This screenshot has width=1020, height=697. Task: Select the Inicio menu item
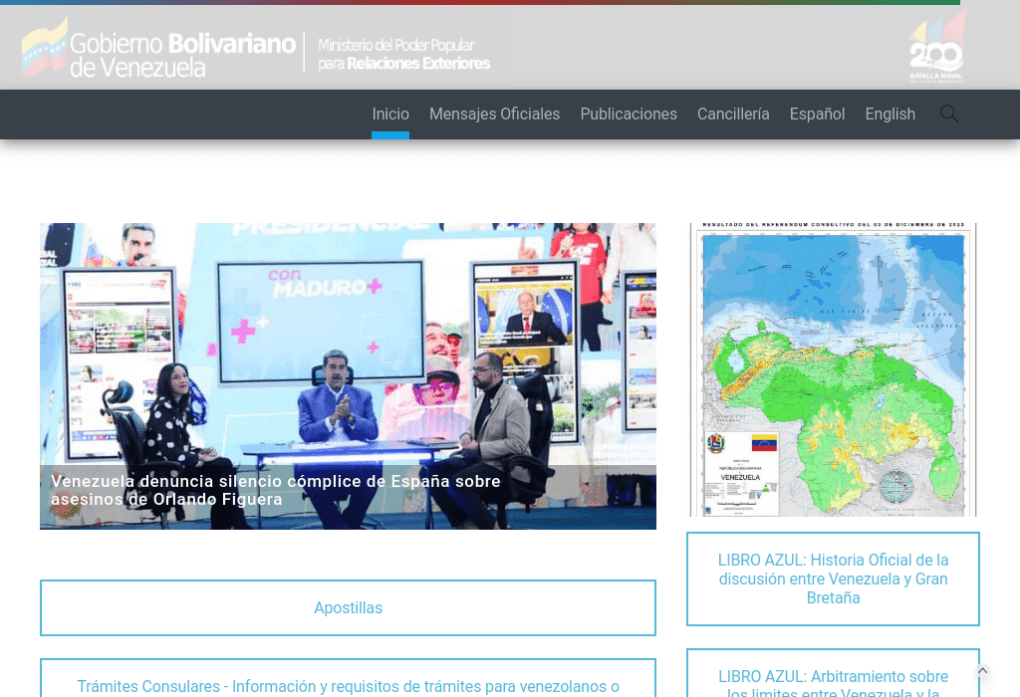click(x=390, y=114)
